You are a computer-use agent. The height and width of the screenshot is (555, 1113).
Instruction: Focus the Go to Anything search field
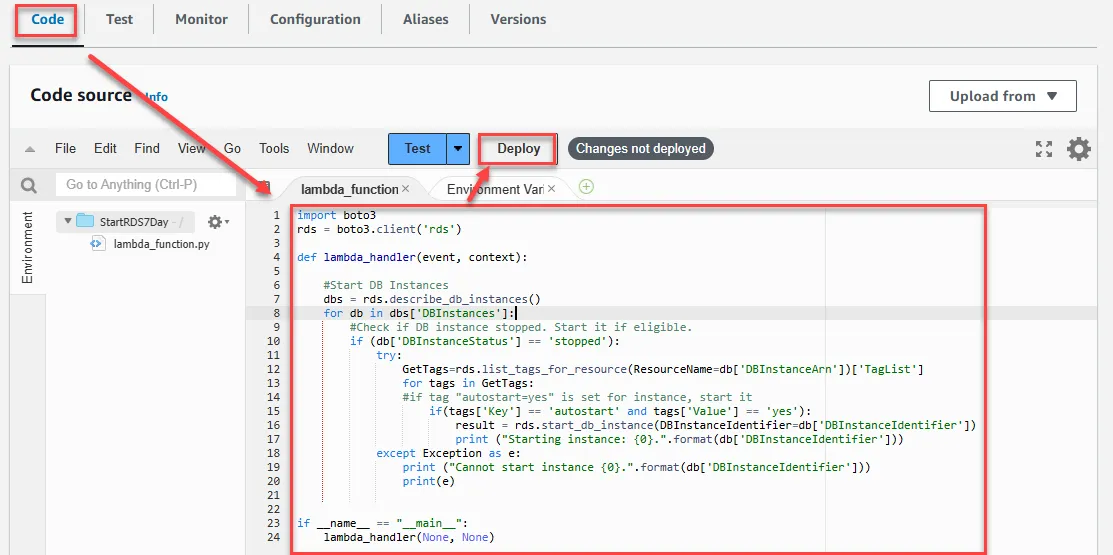[x=146, y=185]
